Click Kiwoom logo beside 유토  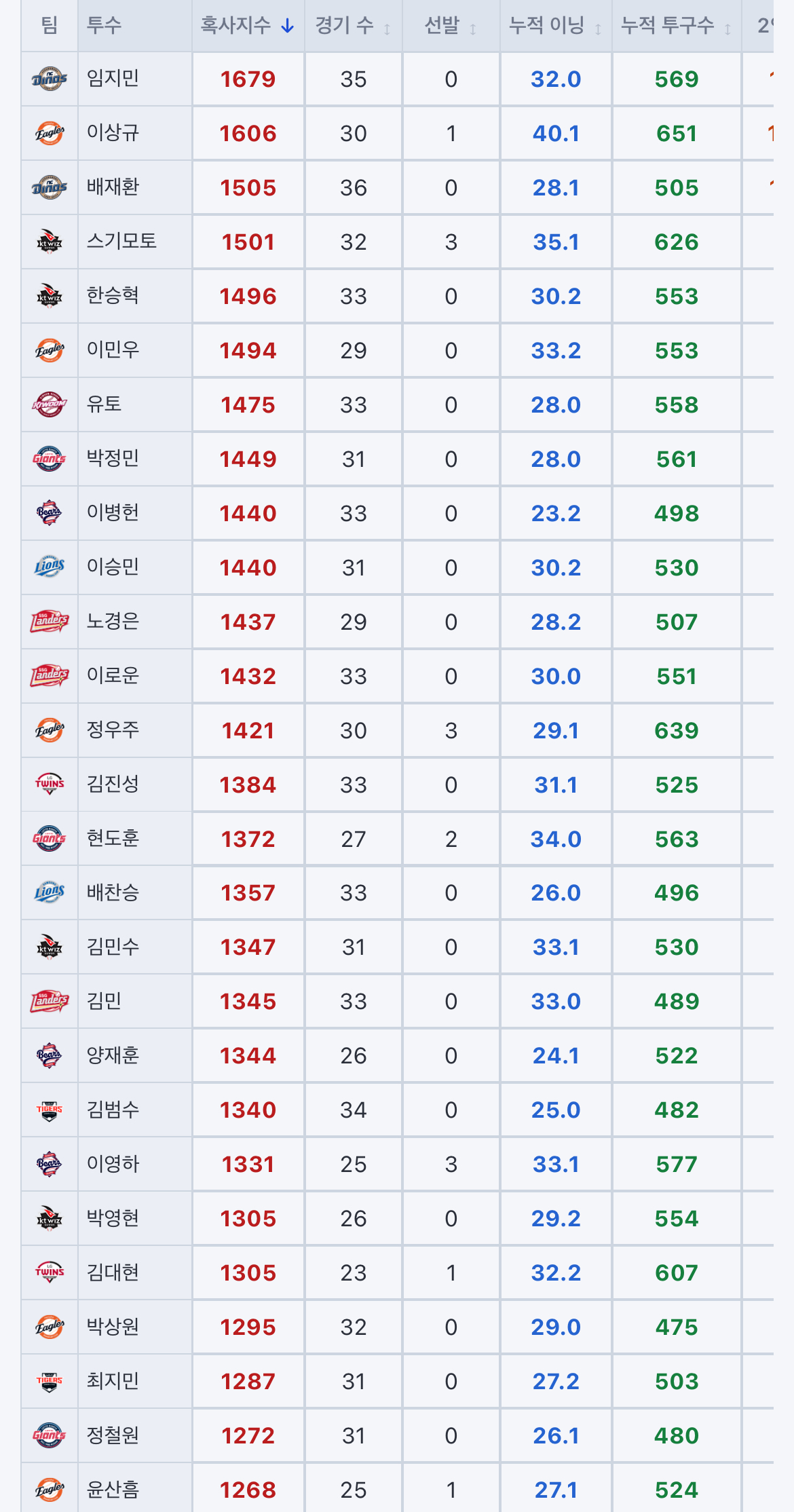click(x=50, y=404)
